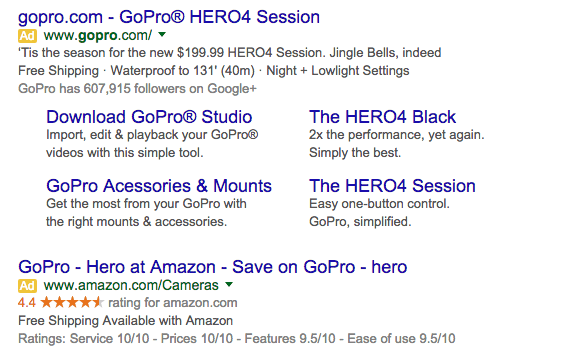Click the 4.4 rating number

27,303
